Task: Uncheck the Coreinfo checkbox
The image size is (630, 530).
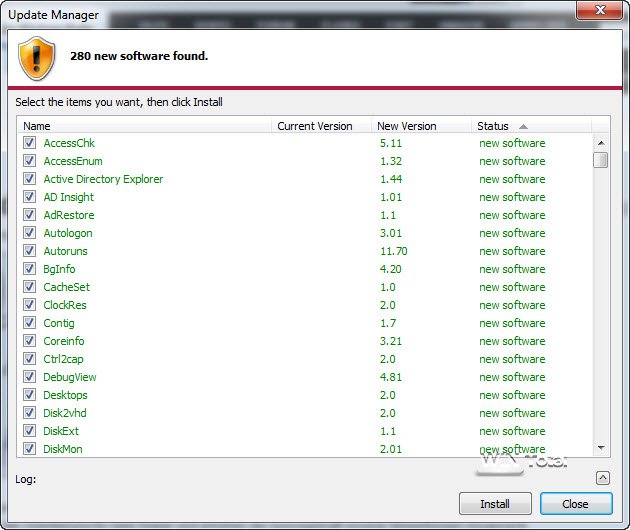Action: 29,341
